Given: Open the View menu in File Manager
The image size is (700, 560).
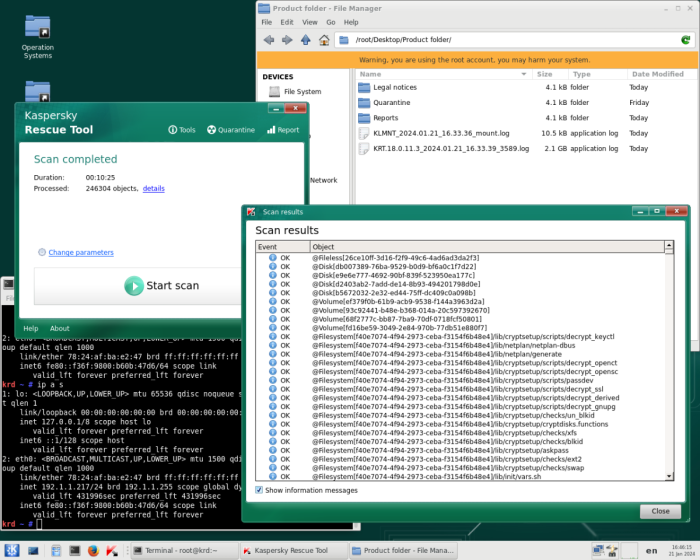Looking at the screenshot, I should 309,22.
